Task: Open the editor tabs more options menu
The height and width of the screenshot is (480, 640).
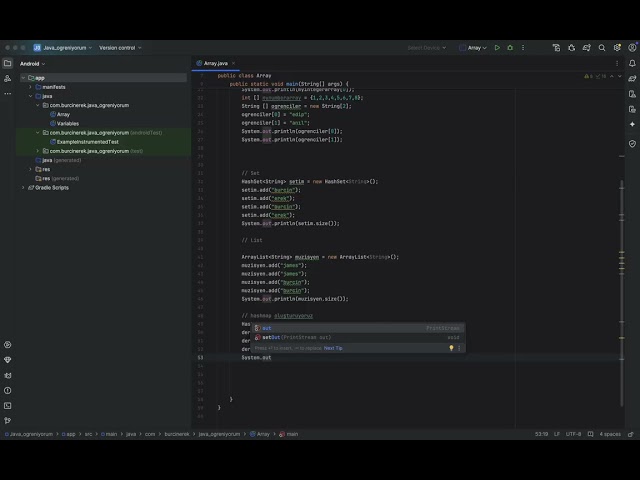Action: [617, 63]
